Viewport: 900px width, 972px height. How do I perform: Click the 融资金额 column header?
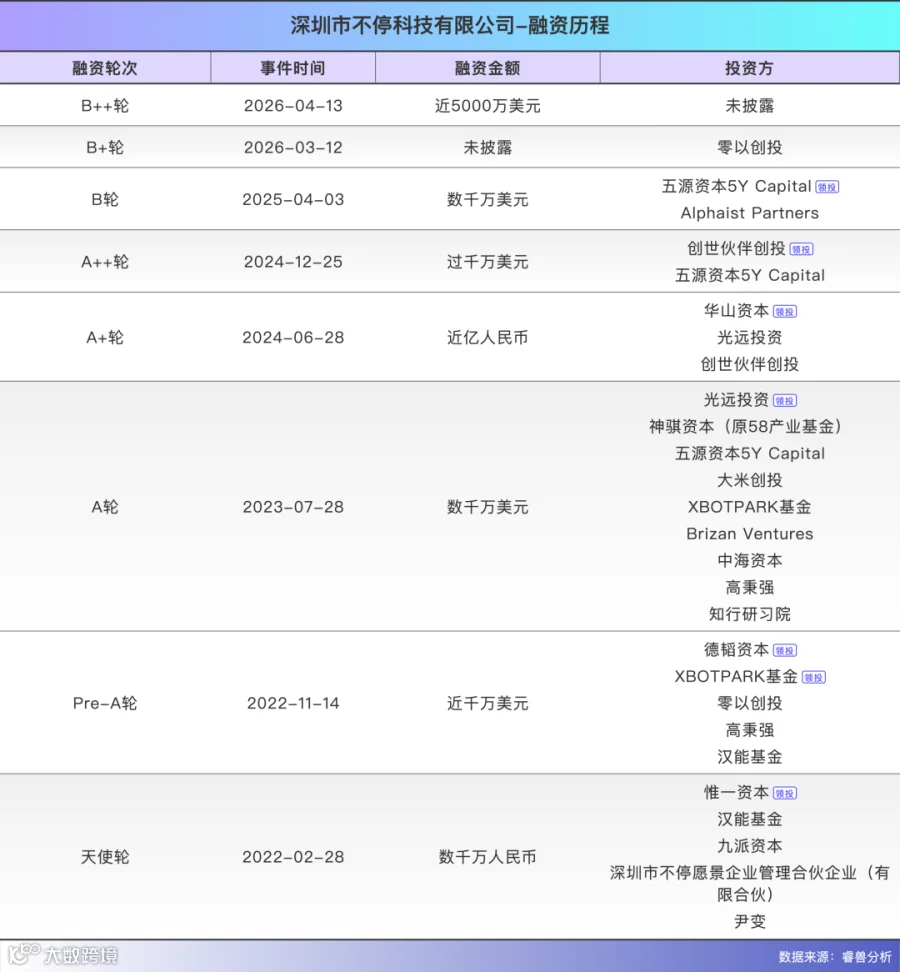click(487, 68)
